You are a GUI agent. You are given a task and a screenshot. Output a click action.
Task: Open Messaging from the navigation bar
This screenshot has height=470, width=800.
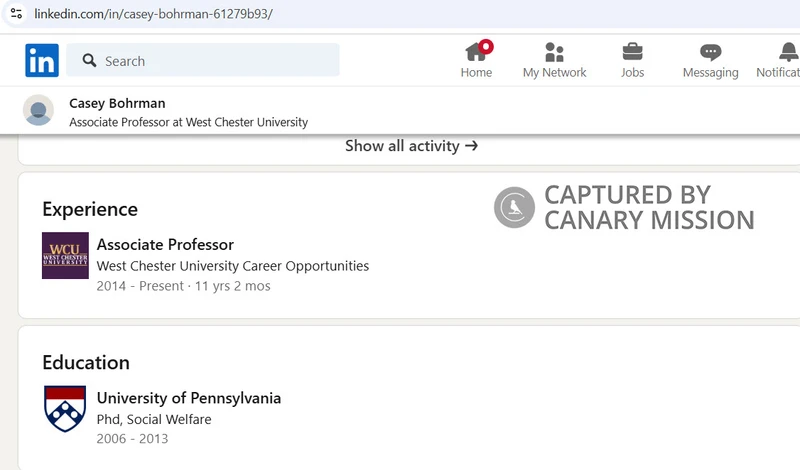[x=710, y=60]
